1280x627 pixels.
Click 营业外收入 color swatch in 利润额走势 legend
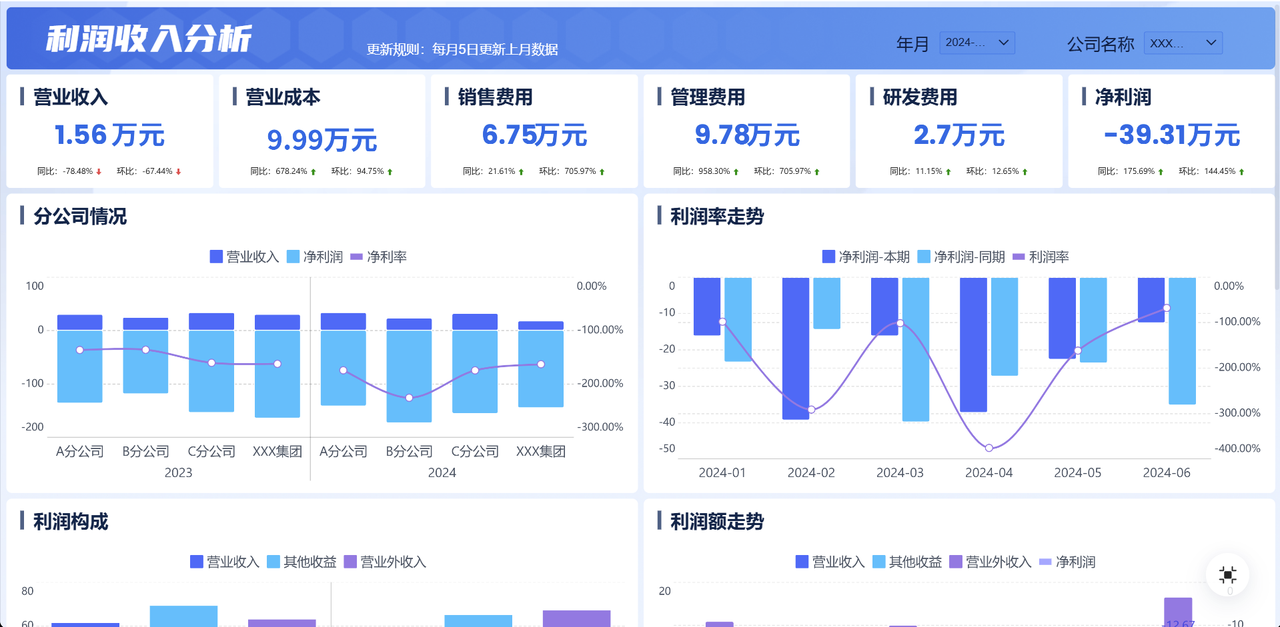[x=955, y=562]
